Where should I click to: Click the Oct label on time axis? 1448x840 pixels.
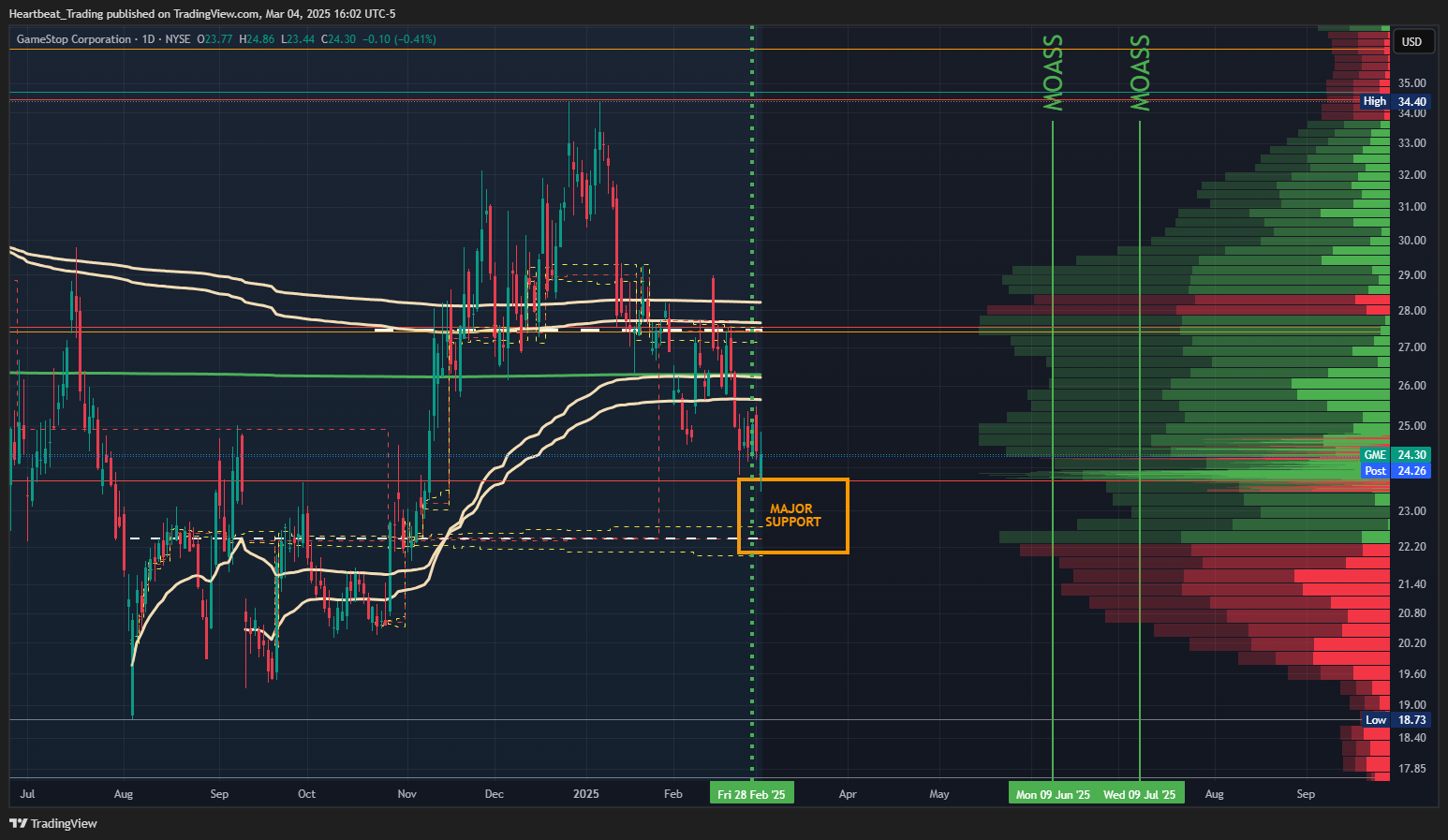(x=306, y=794)
